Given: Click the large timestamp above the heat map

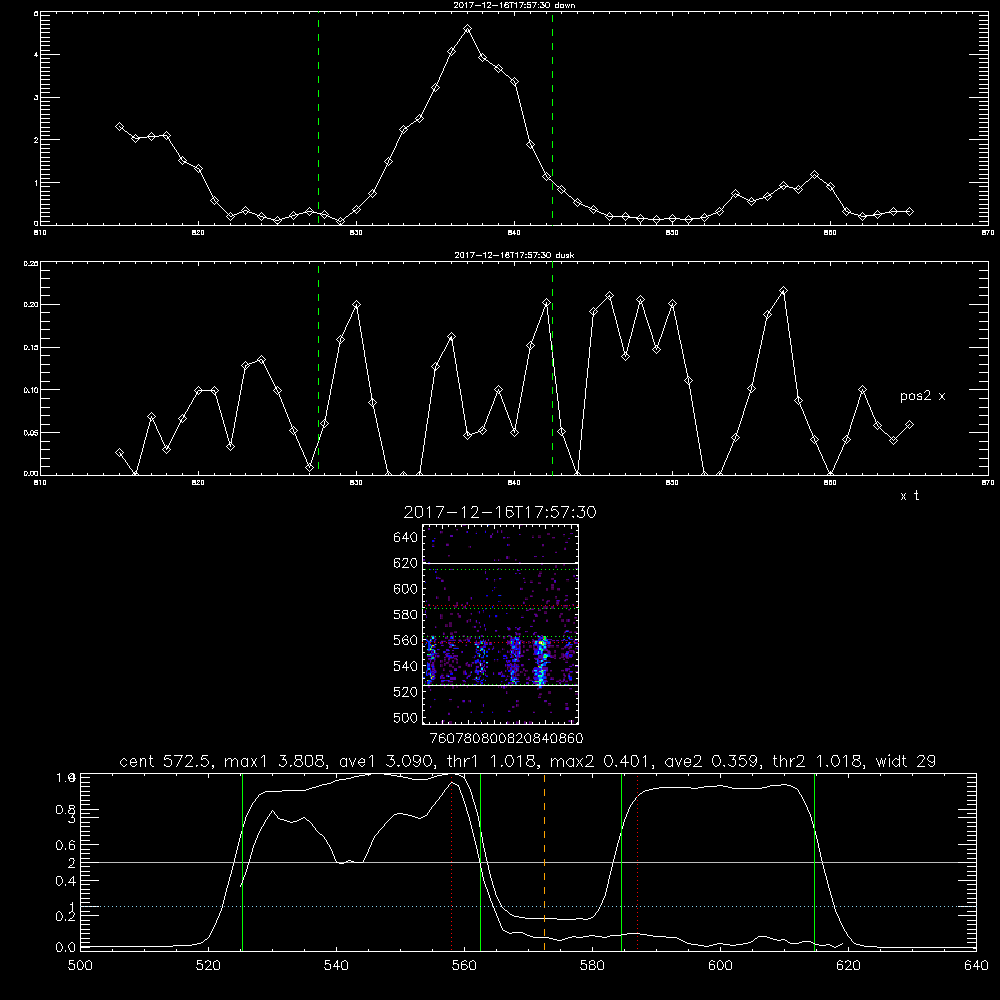Looking at the screenshot, I should point(500,513).
